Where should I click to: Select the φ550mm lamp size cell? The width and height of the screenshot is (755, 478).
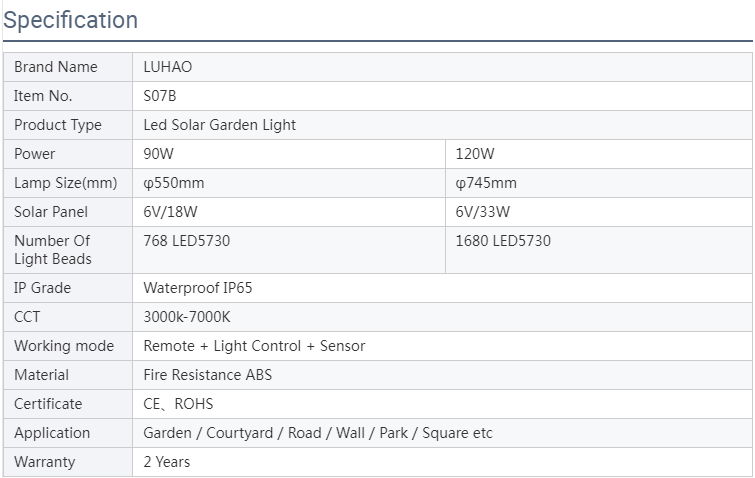[x=174, y=183]
